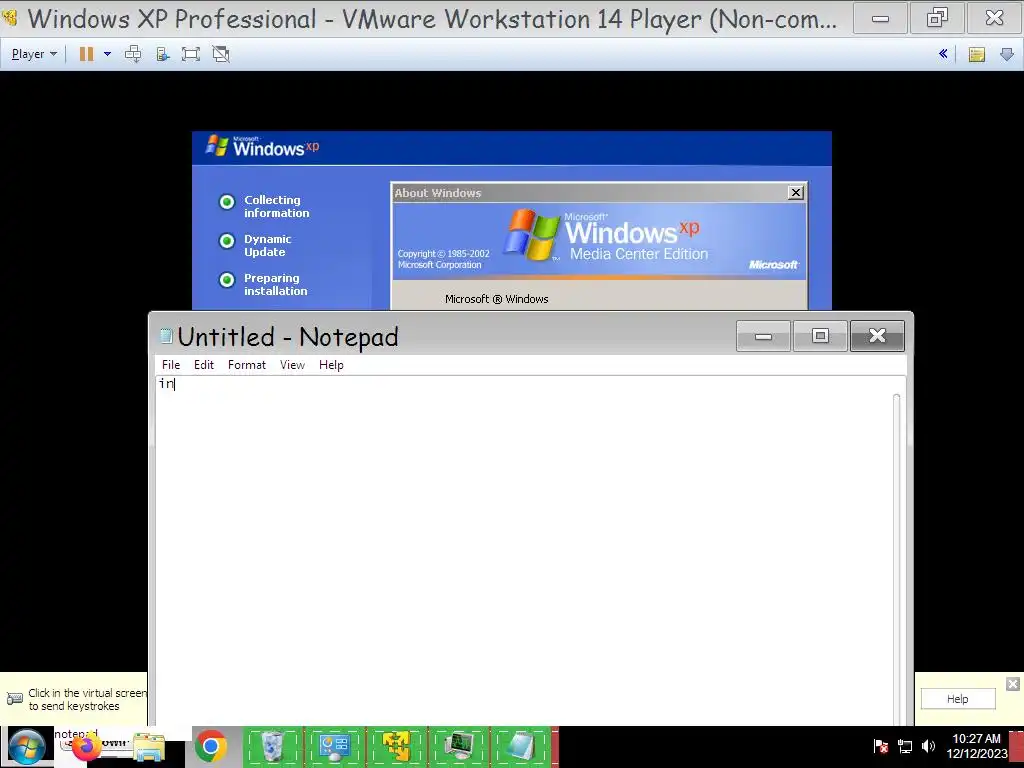Open Notepad Help menu
Image resolution: width=1024 pixels, height=768 pixels.
tap(331, 365)
